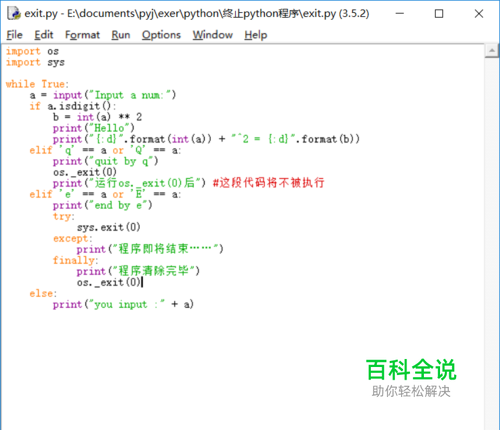Click the 'import sys' line

tap(35, 62)
